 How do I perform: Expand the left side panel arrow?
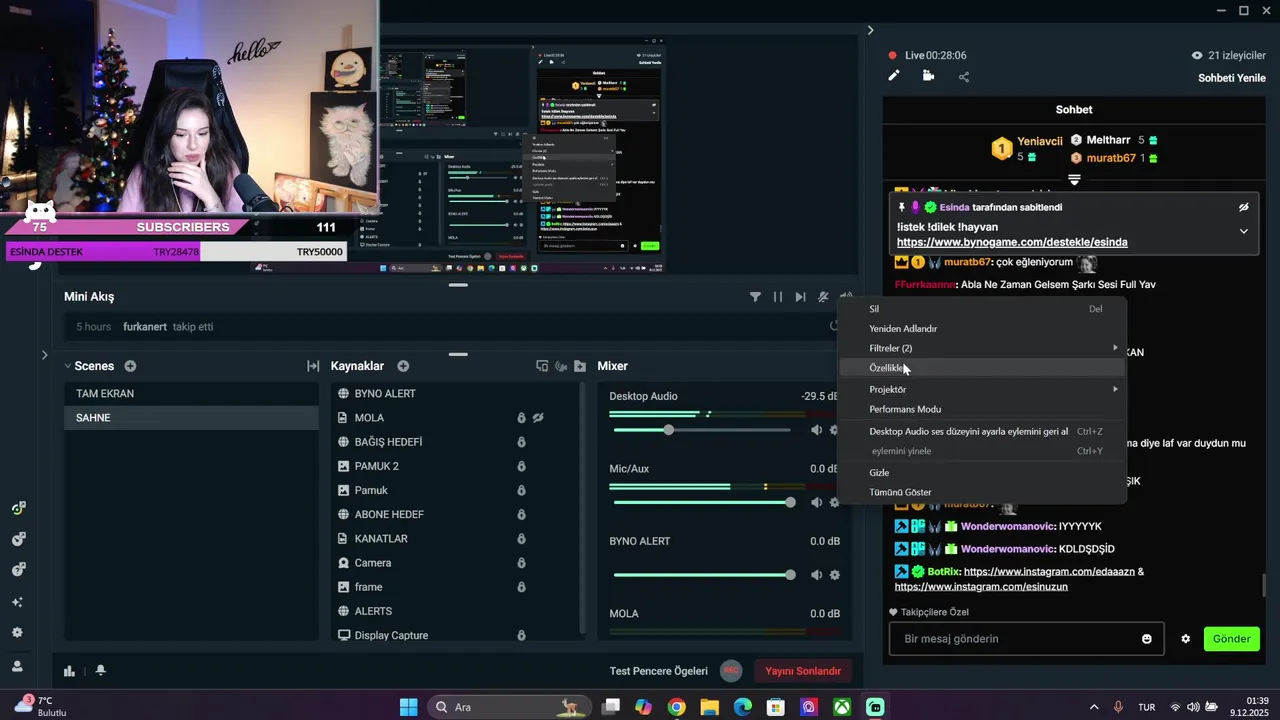[44, 355]
